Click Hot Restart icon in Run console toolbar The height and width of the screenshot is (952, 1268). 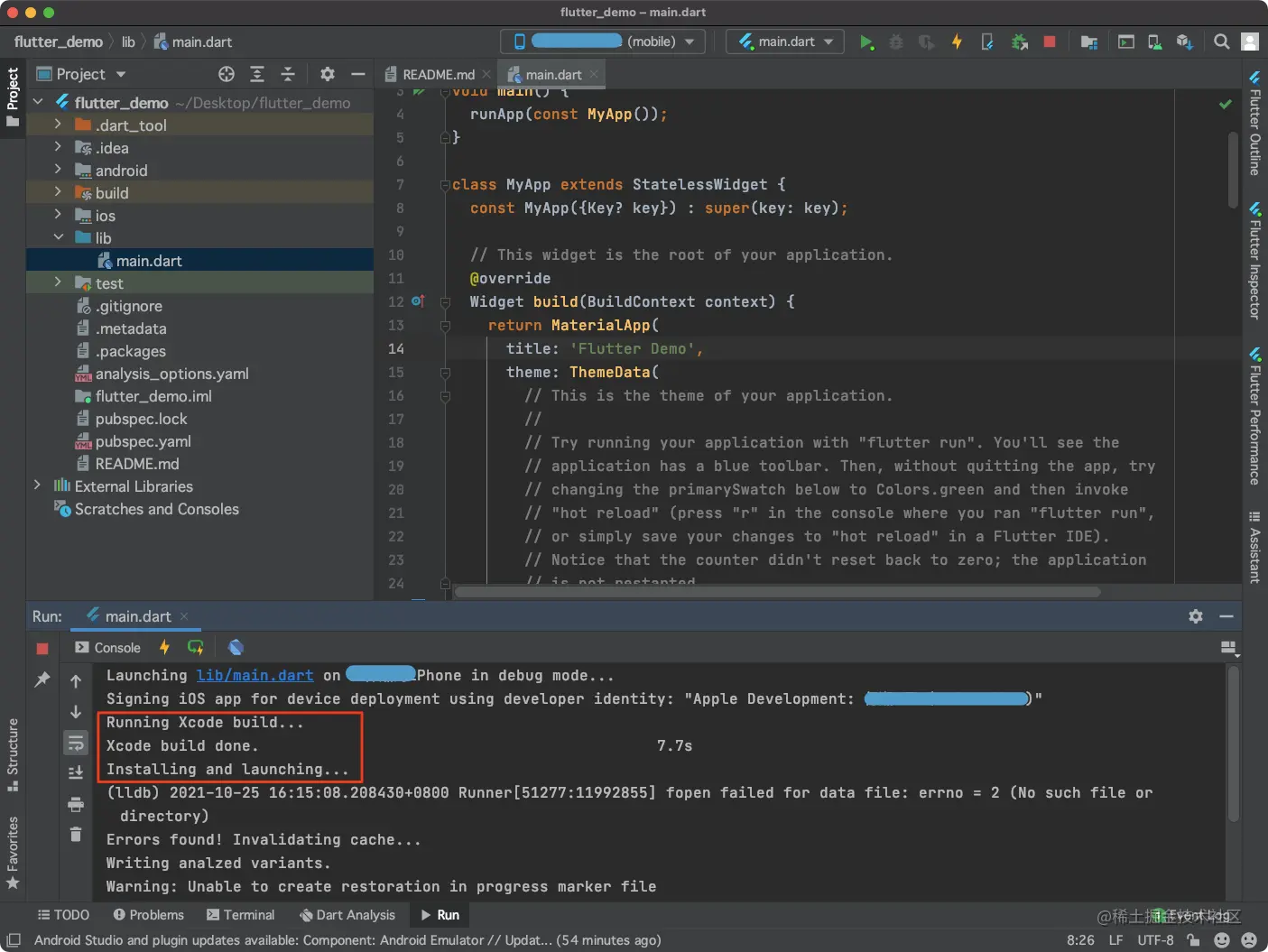tap(195, 647)
